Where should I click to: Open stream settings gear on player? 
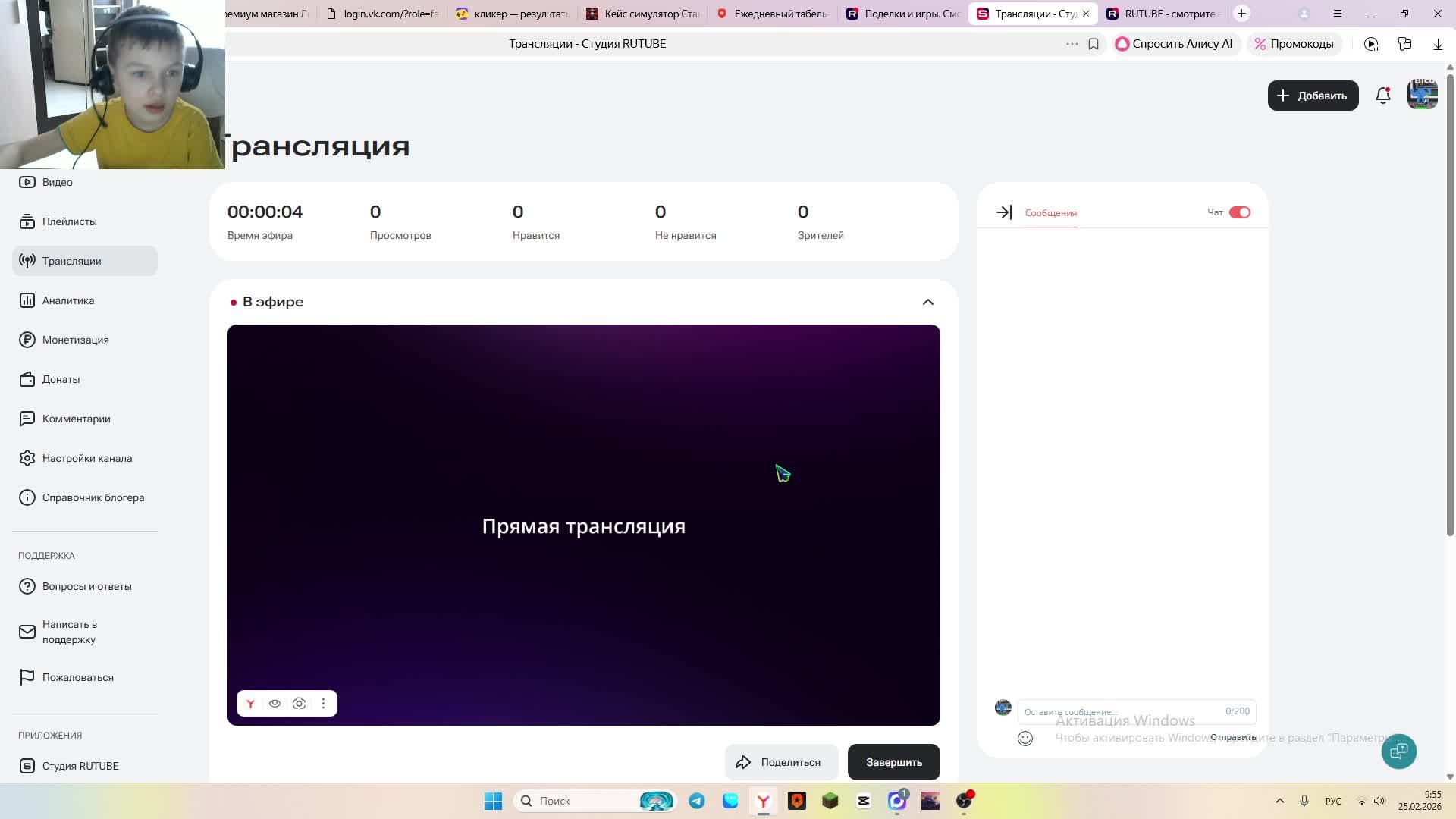[x=299, y=703]
